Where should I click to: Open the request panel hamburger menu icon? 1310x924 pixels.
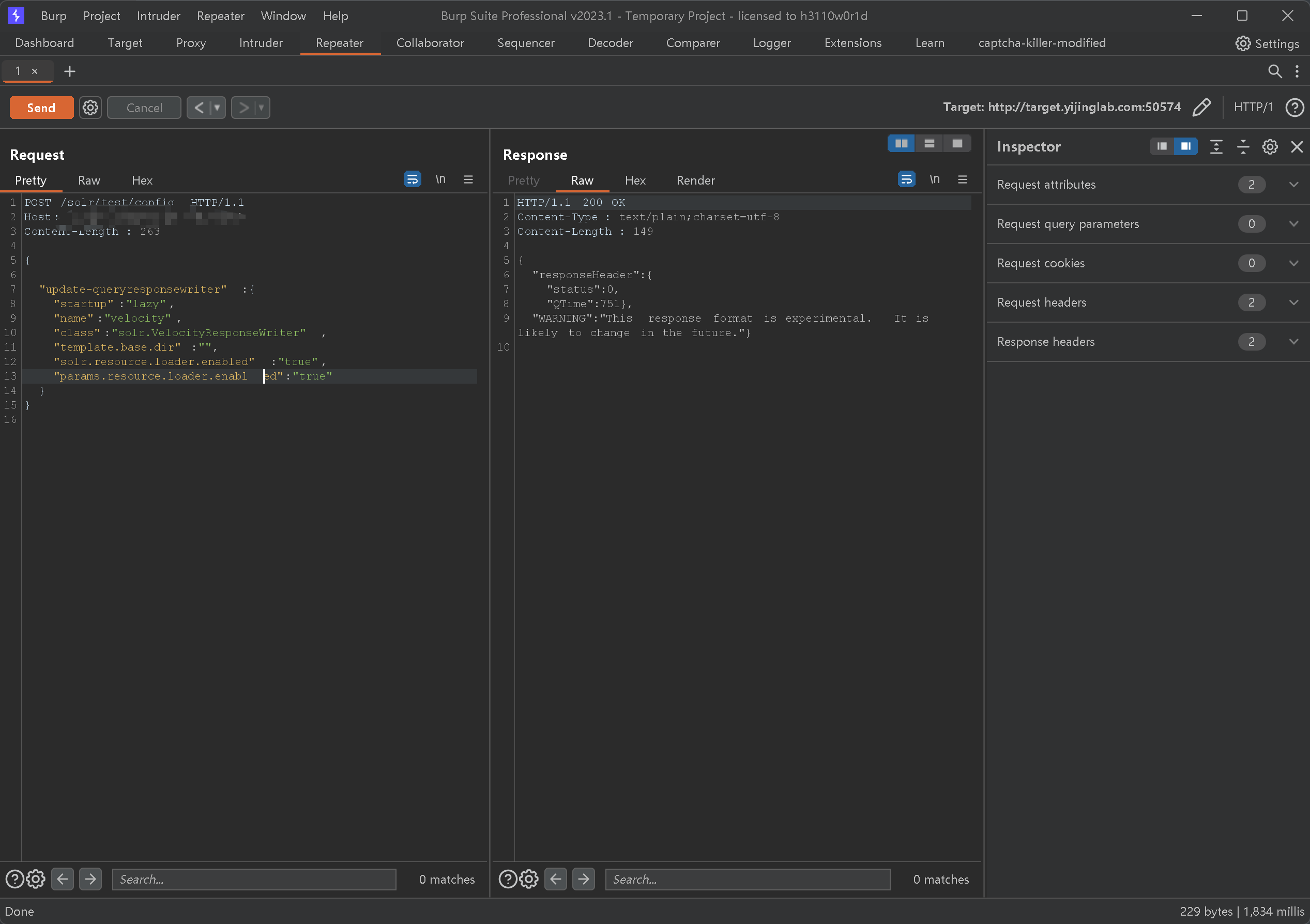tap(468, 180)
